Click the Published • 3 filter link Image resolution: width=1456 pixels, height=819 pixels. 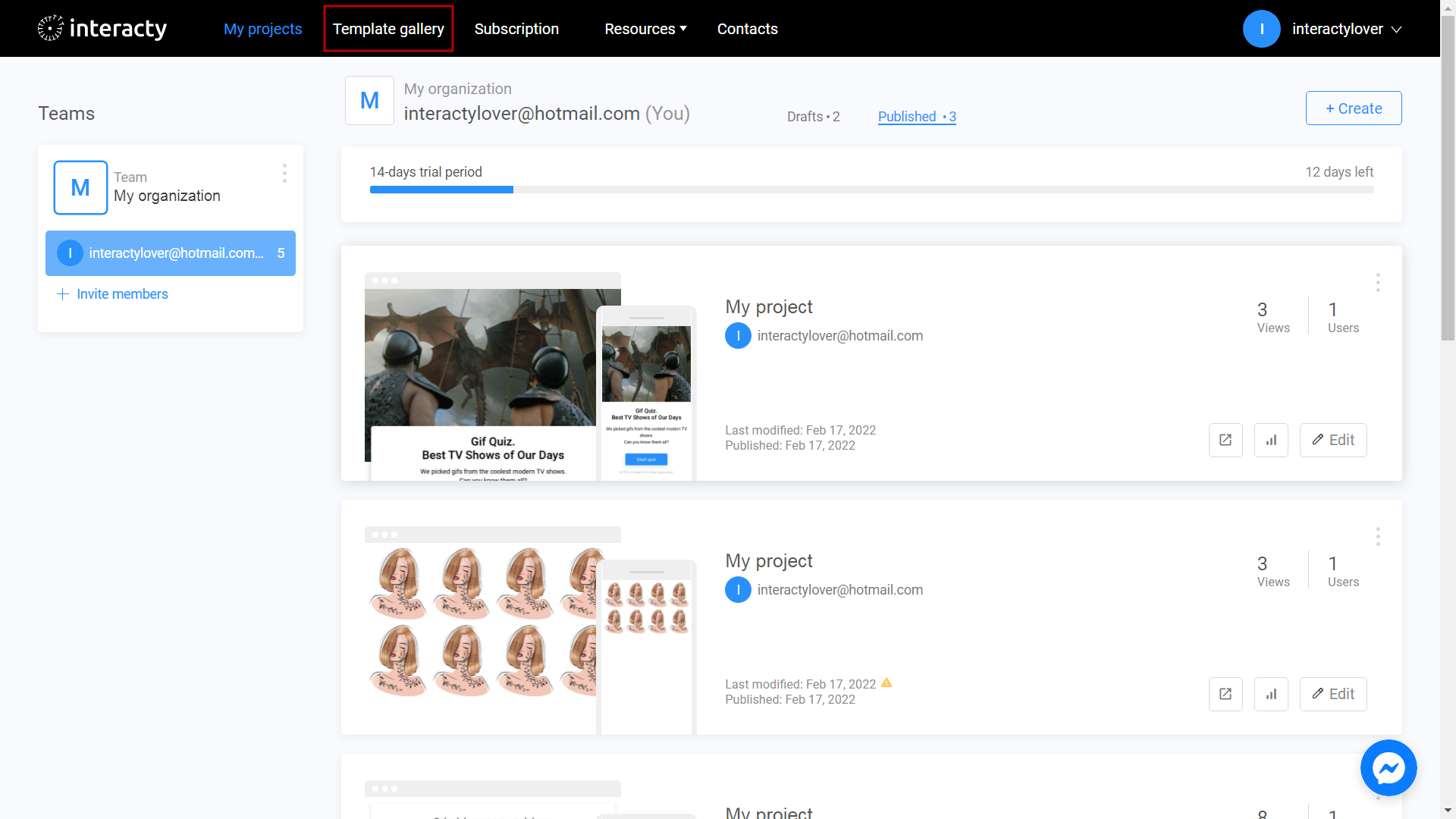click(x=915, y=116)
